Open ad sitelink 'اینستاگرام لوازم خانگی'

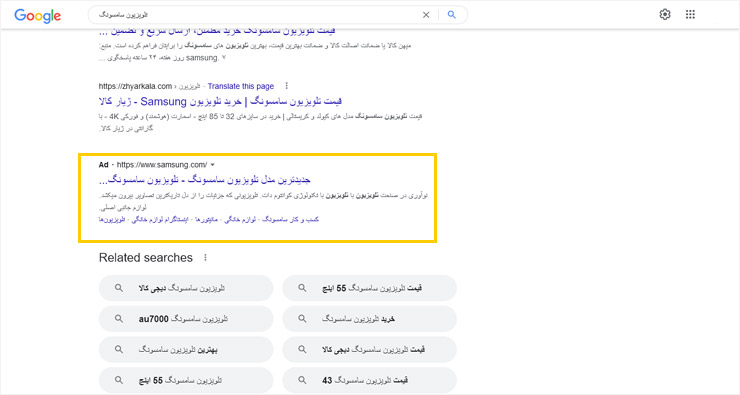160,219
